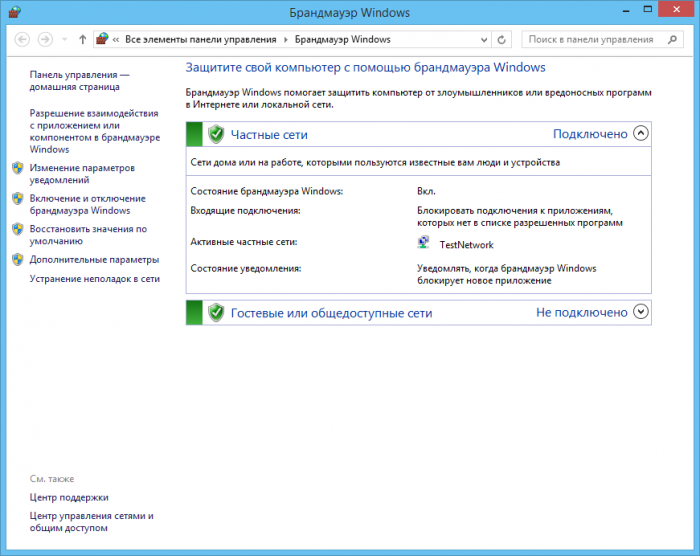Screen dimensions: 700x556
Task: Open the recent locations dropdown arrow
Action: pyautogui.click(x=65, y=40)
